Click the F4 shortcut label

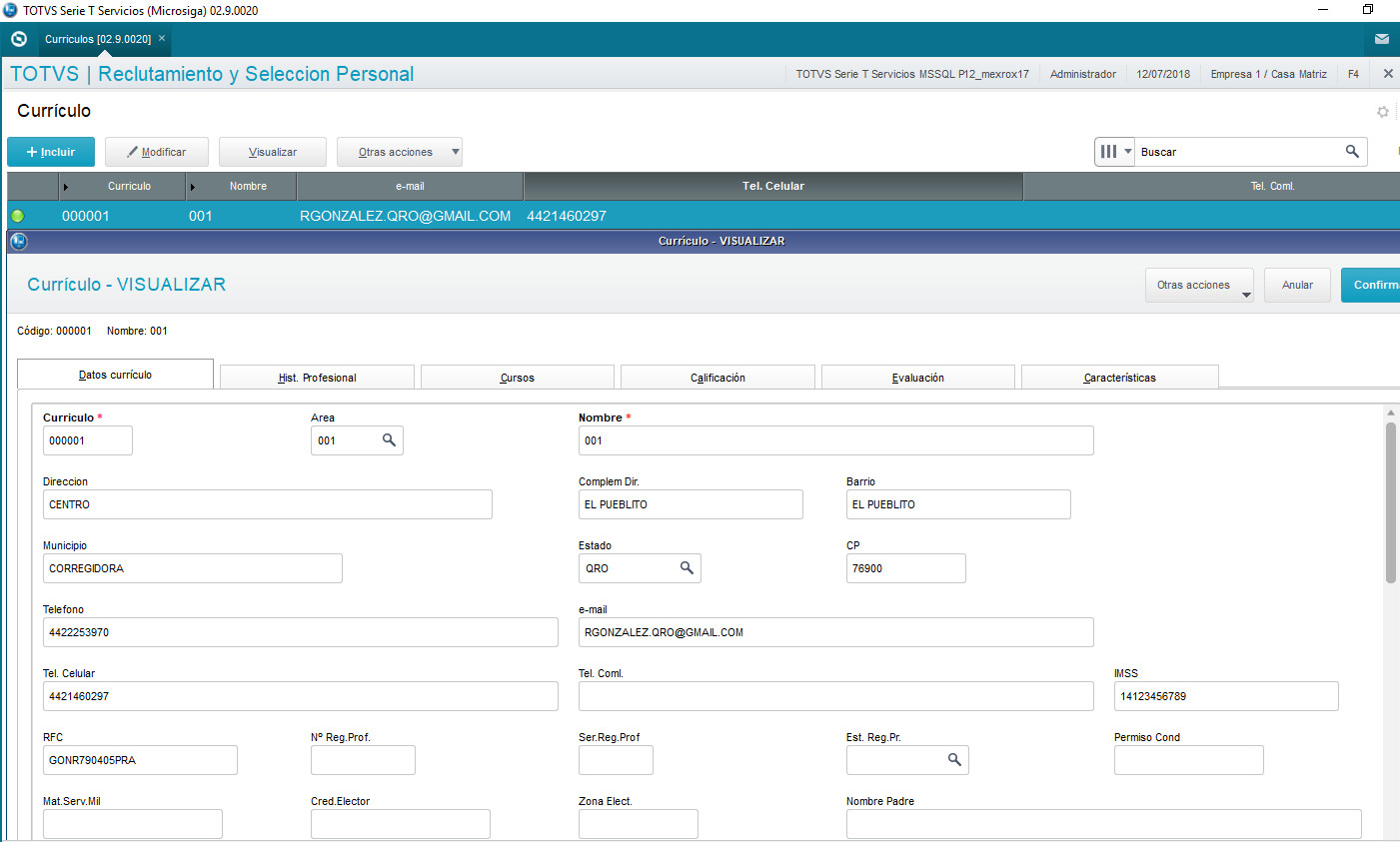point(1353,74)
